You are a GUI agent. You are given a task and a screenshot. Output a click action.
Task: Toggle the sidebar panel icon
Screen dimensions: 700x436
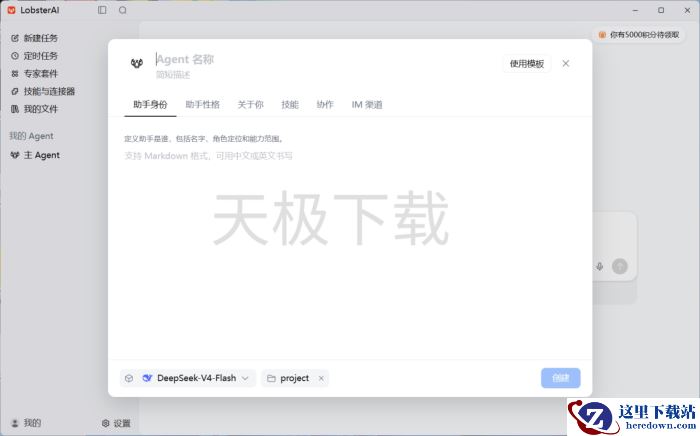click(x=102, y=10)
